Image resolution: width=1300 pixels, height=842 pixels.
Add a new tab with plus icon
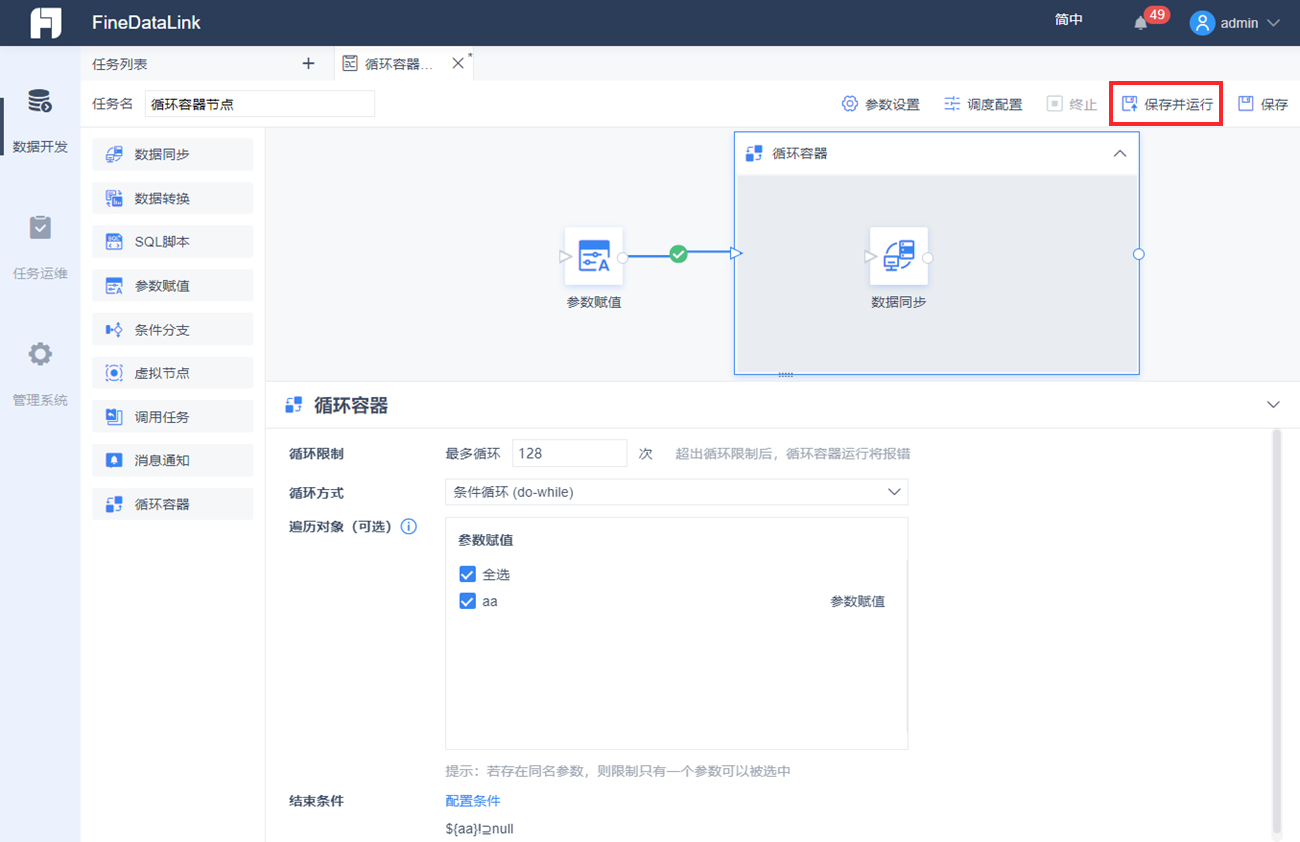(x=308, y=63)
